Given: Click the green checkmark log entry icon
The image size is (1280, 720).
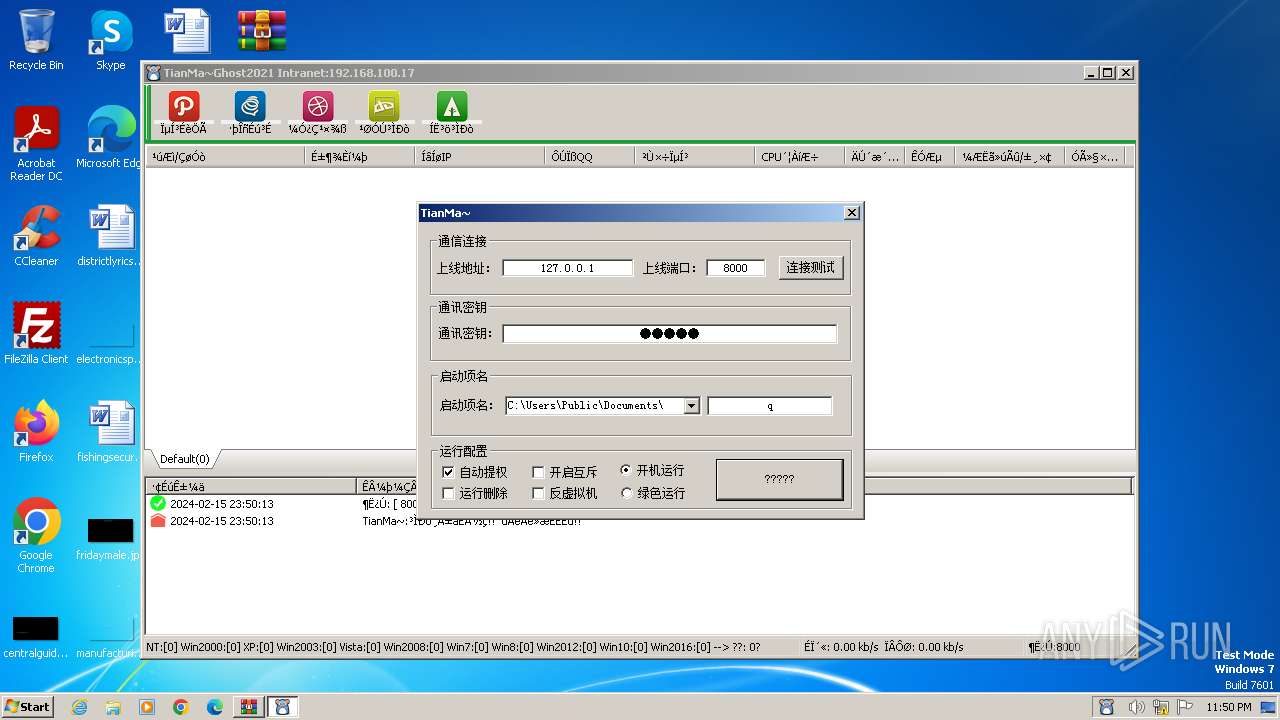Looking at the screenshot, I should pos(158,504).
